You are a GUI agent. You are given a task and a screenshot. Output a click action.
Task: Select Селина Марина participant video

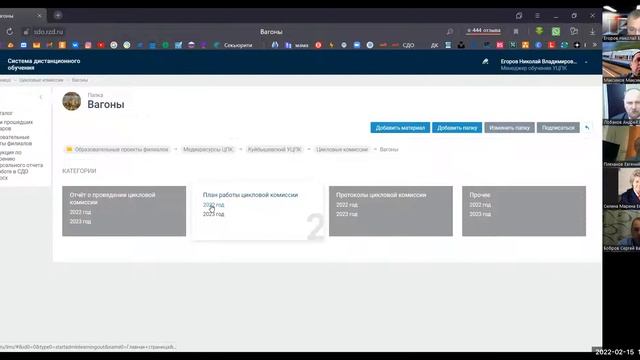point(621,189)
